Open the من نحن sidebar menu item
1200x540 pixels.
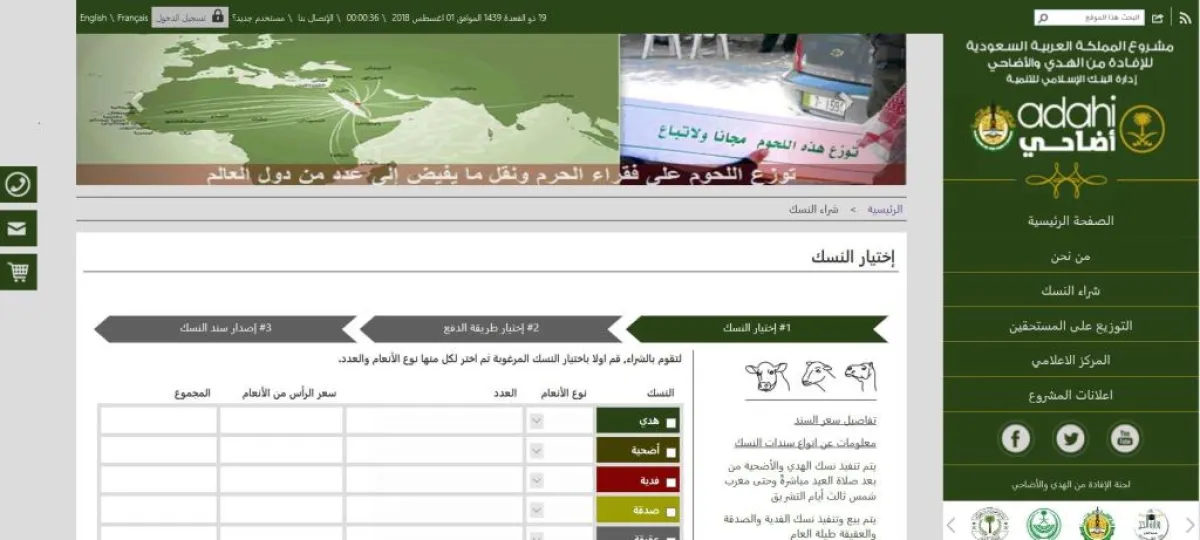(1070, 257)
